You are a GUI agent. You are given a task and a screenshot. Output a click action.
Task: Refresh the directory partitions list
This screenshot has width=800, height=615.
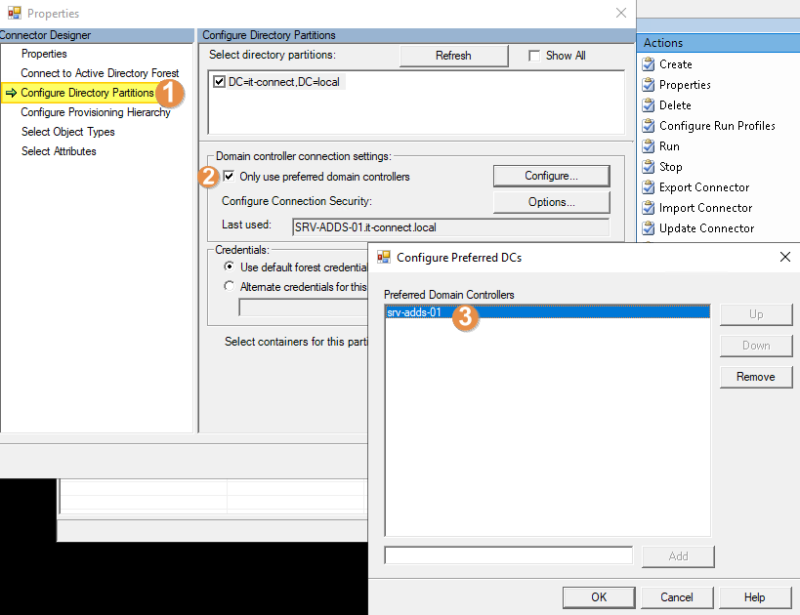coord(453,55)
